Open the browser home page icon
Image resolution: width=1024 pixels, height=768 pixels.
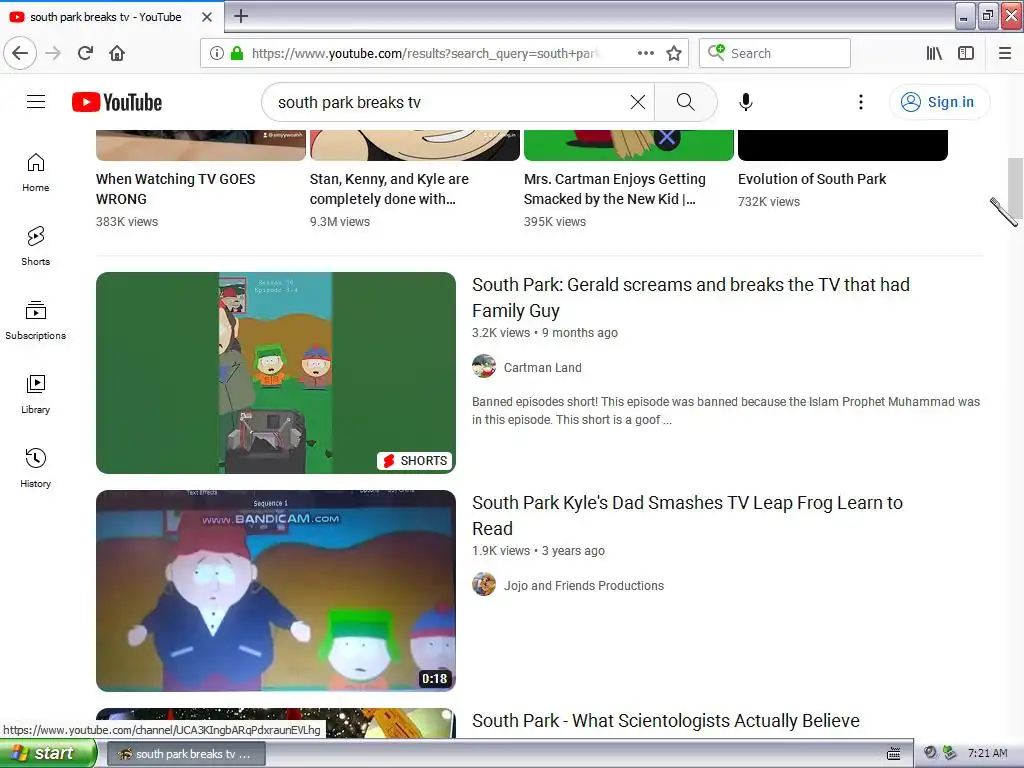click(x=117, y=54)
